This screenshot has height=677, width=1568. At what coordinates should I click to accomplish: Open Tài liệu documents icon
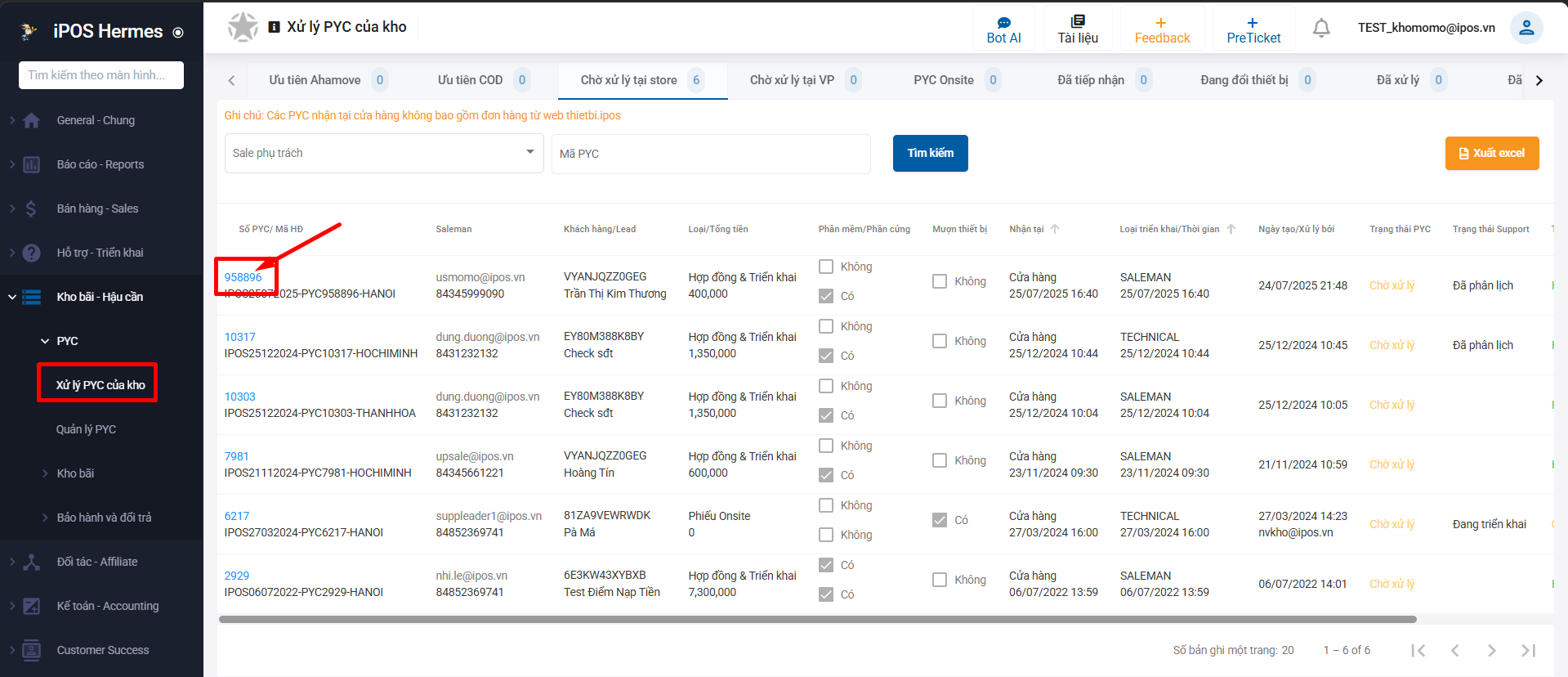coord(1077,22)
